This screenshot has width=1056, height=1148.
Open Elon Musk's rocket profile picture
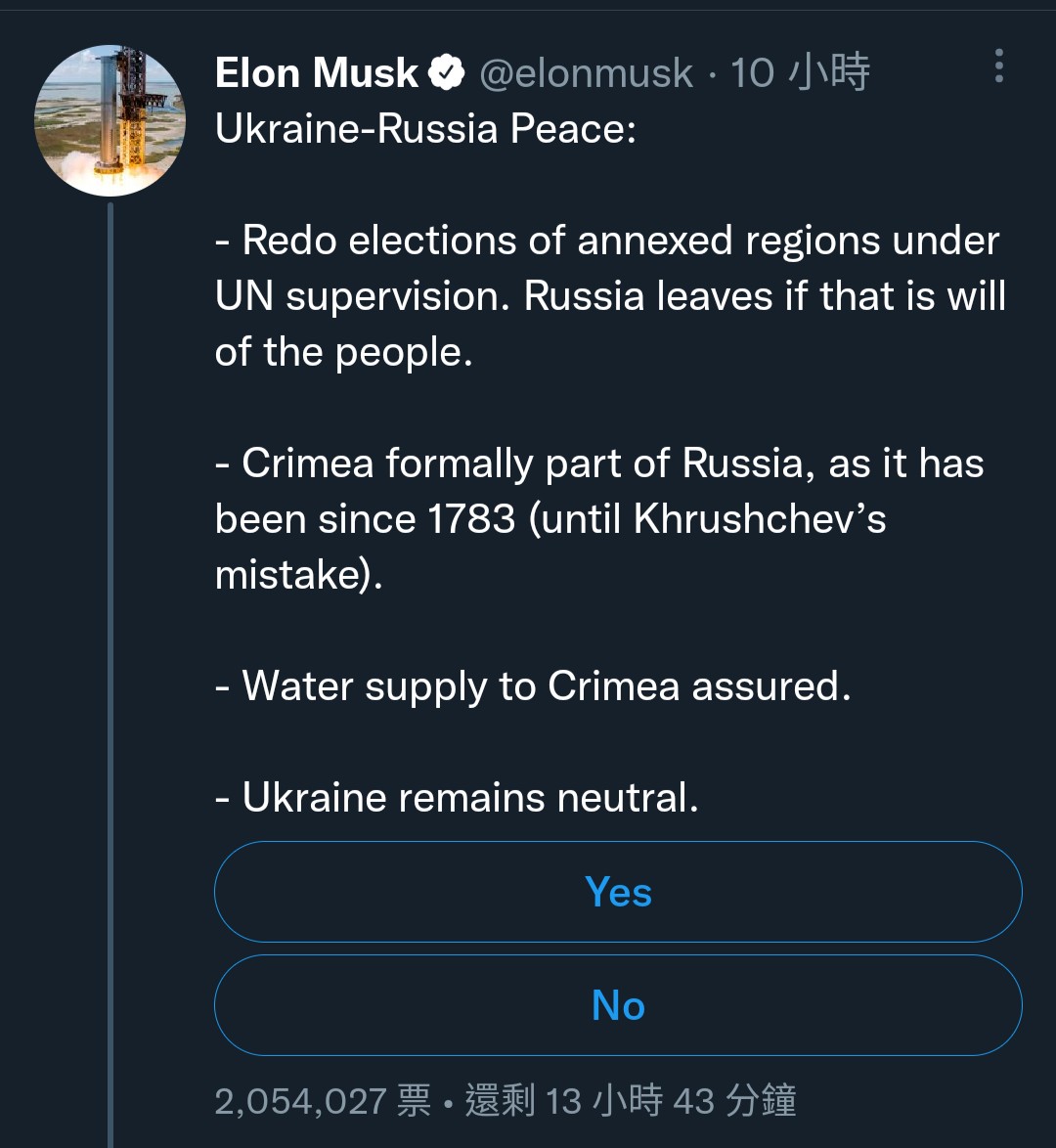(x=110, y=120)
